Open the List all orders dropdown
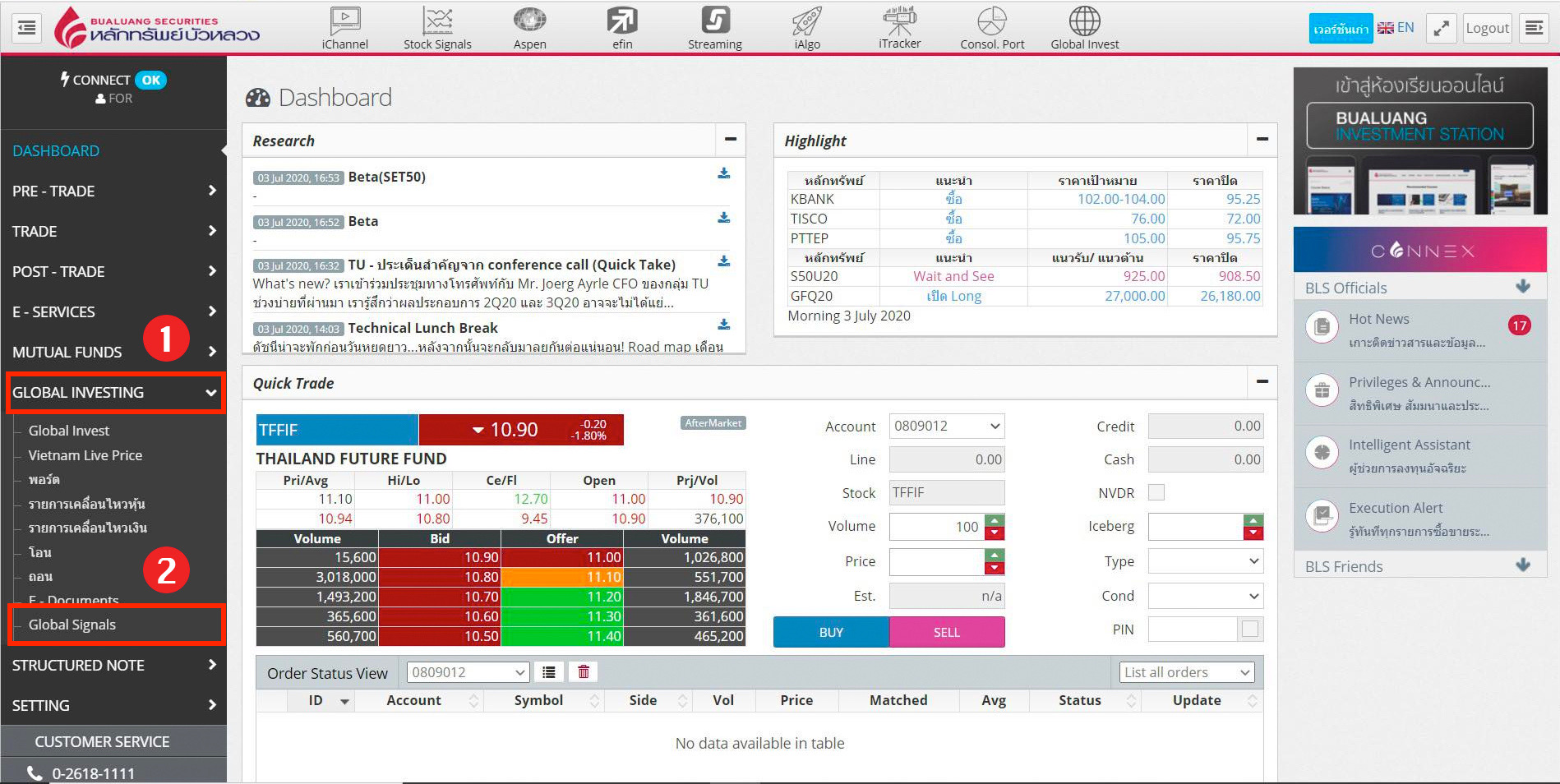1560x784 pixels. [1187, 672]
